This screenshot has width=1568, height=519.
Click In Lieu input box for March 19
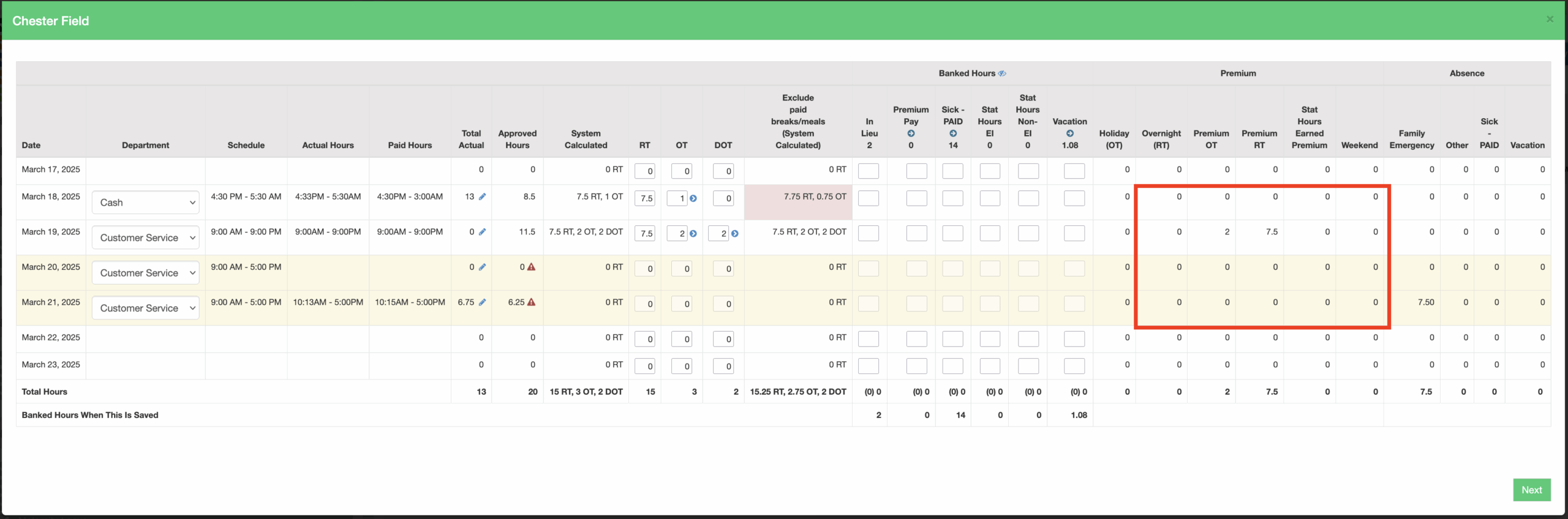tap(869, 234)
